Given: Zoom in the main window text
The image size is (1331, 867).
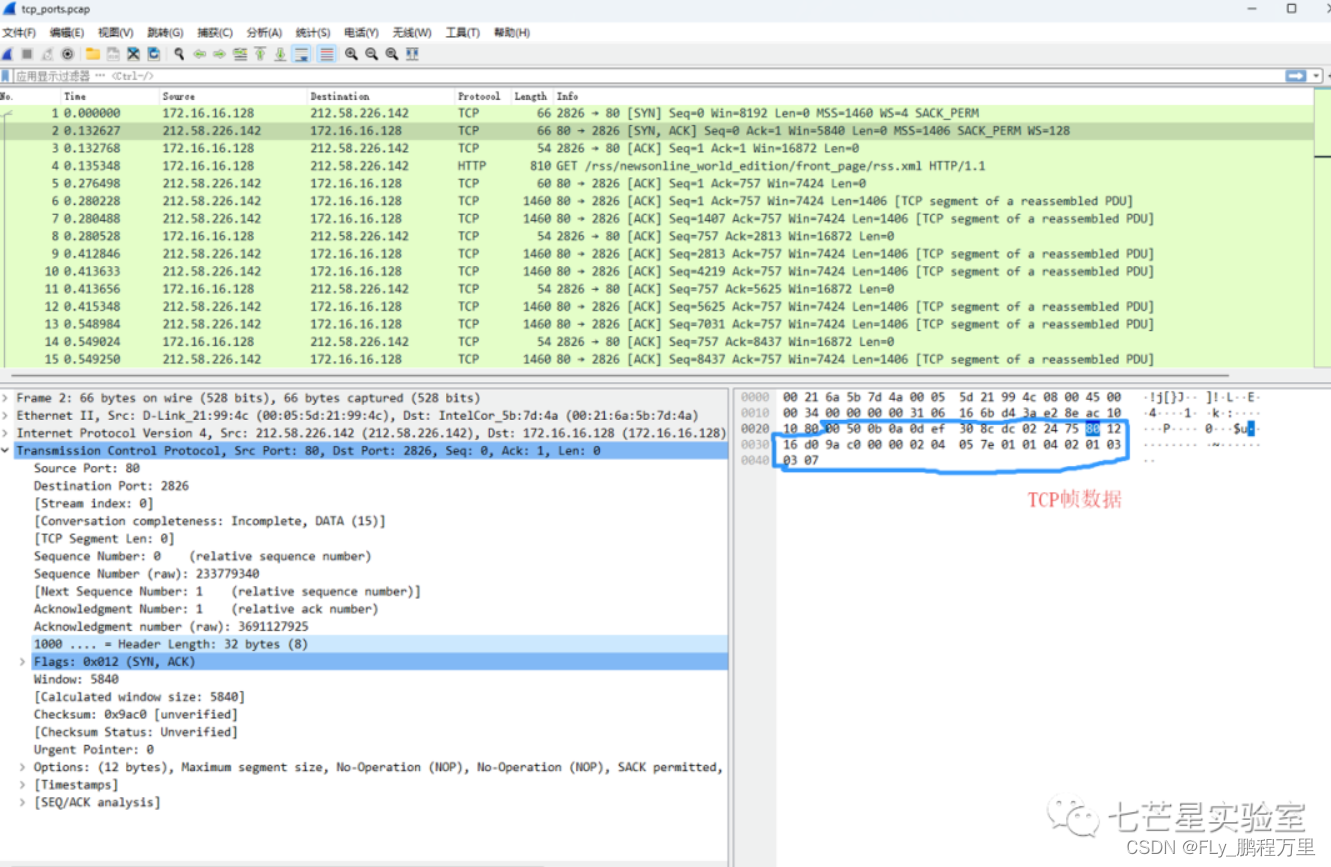Looking at the screenshot, I should coord(351,54).
